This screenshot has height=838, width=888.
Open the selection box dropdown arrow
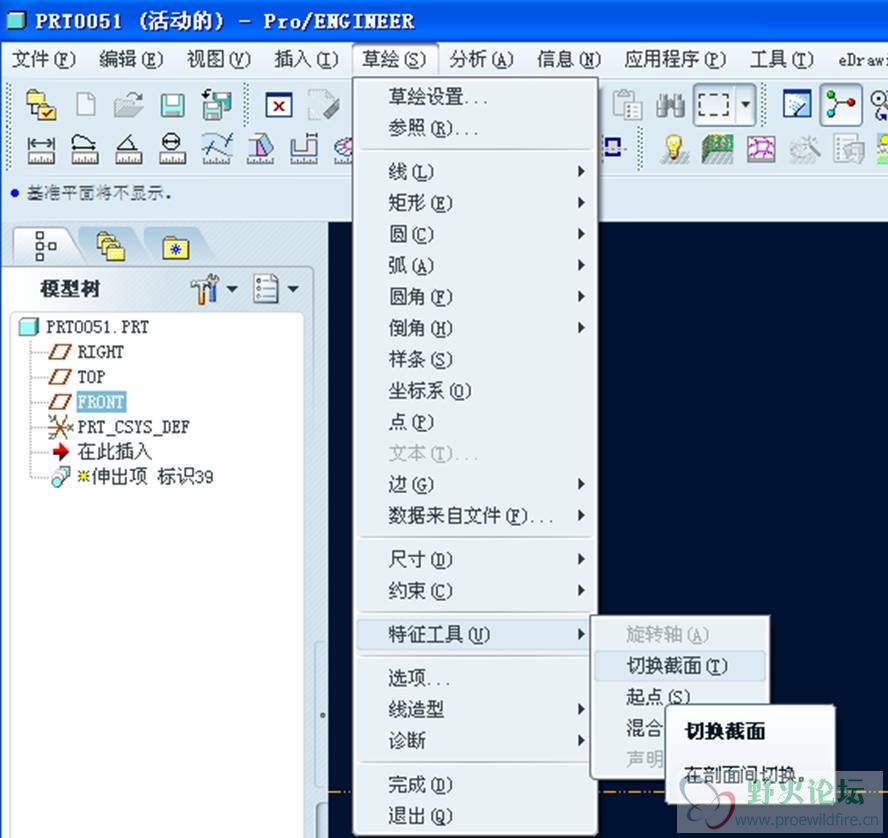click(x=746, y=104)
